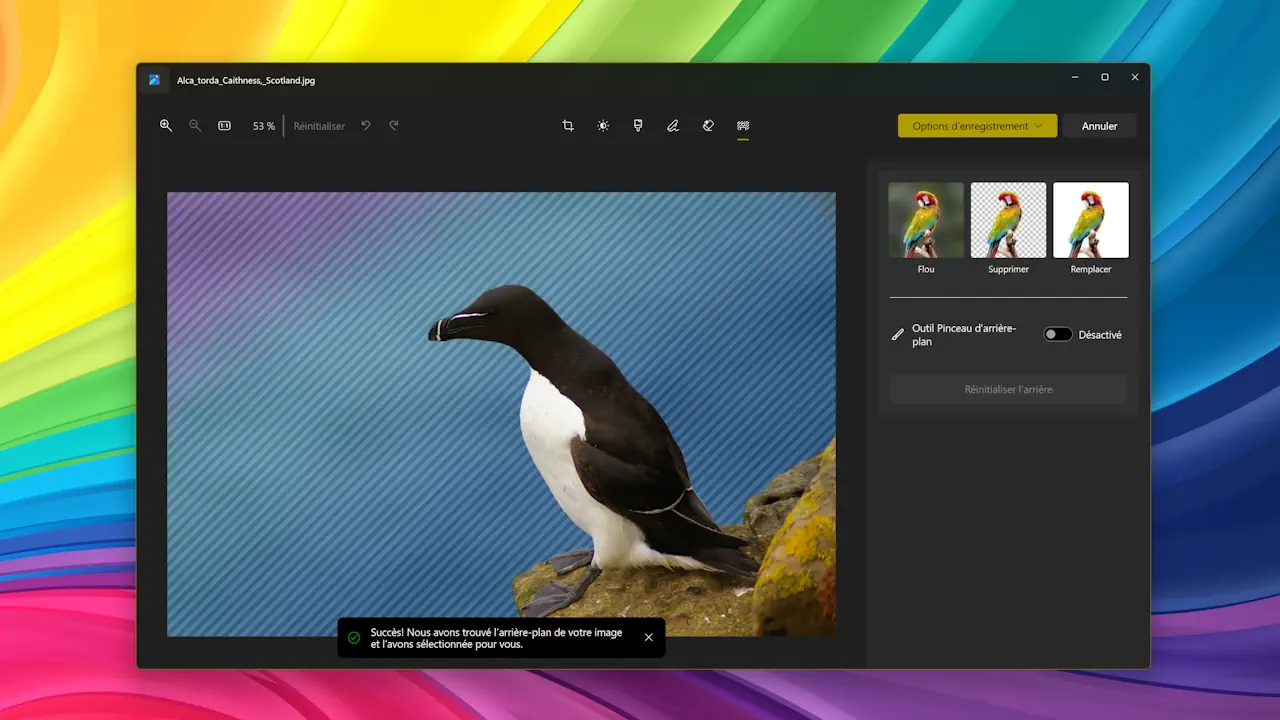
Task: Select the Filter tool
Action: click(x=638, y=125)
